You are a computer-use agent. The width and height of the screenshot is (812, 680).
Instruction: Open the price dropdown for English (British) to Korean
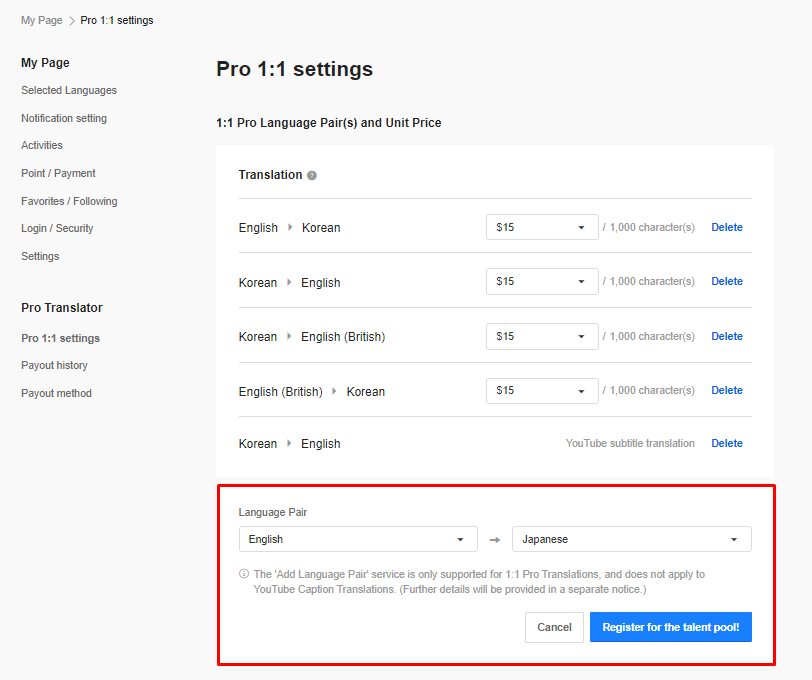click(x=542, y=390)
